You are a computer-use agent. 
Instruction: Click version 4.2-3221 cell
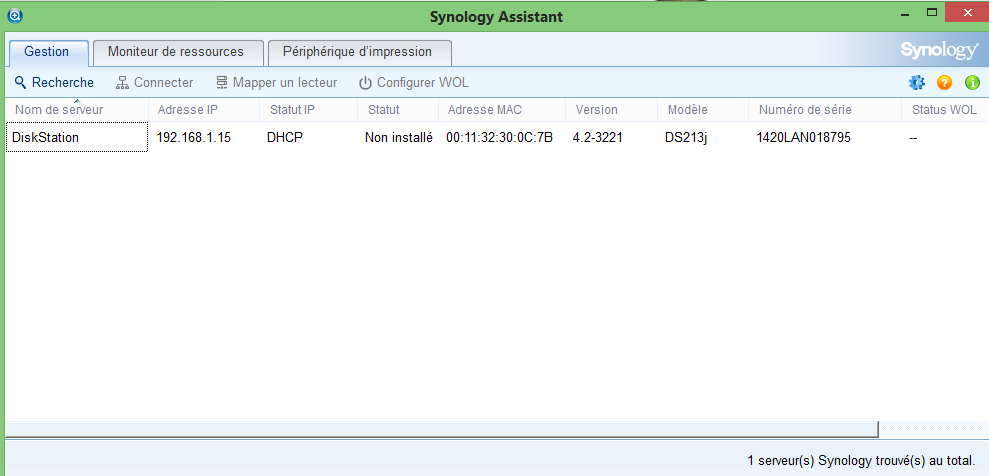597,137
